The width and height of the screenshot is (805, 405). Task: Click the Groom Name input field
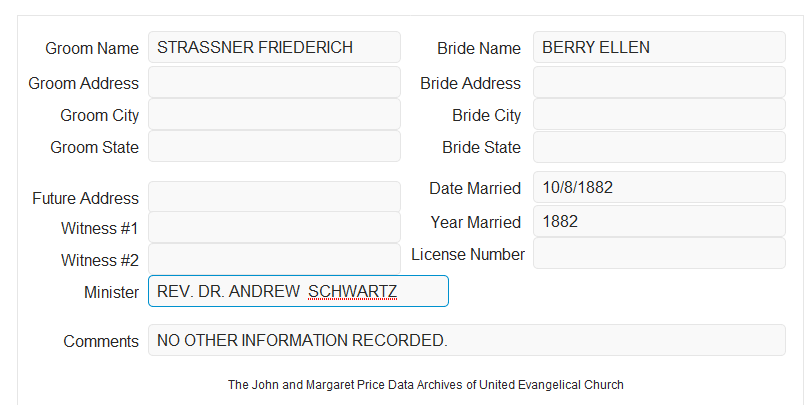[x=274, y=47]
